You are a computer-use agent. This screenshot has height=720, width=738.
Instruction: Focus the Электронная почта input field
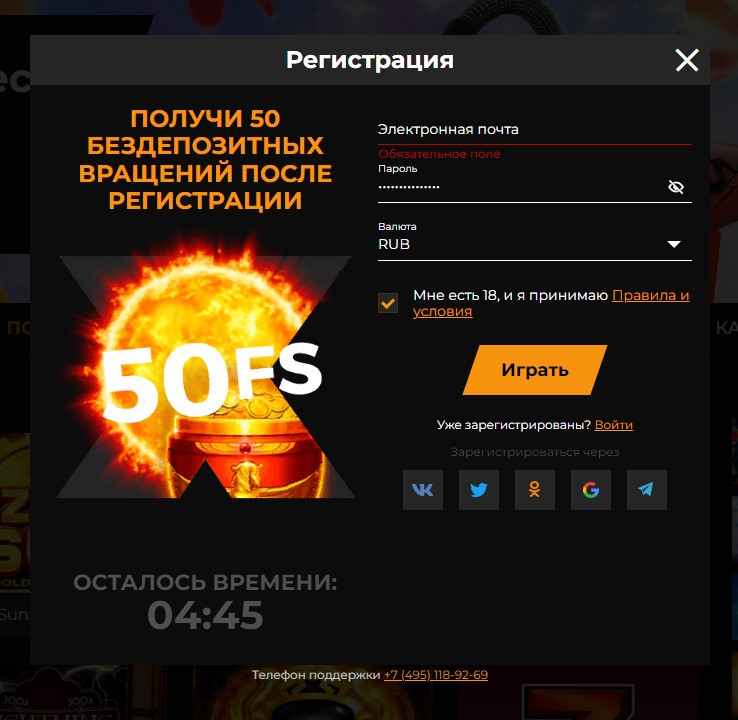[x=535, y=129]
